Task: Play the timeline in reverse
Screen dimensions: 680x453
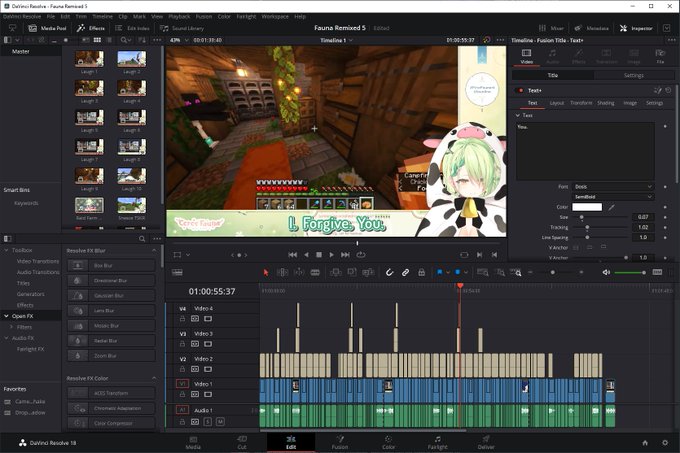Action: pyautogui.click(x=306, y=255)
